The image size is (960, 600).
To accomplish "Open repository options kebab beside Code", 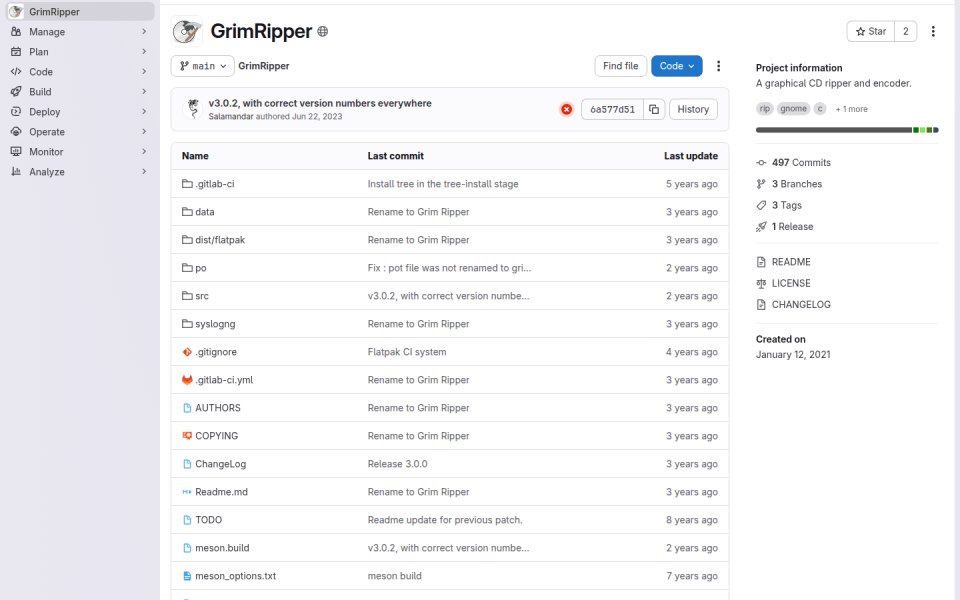I will point(718,66).
